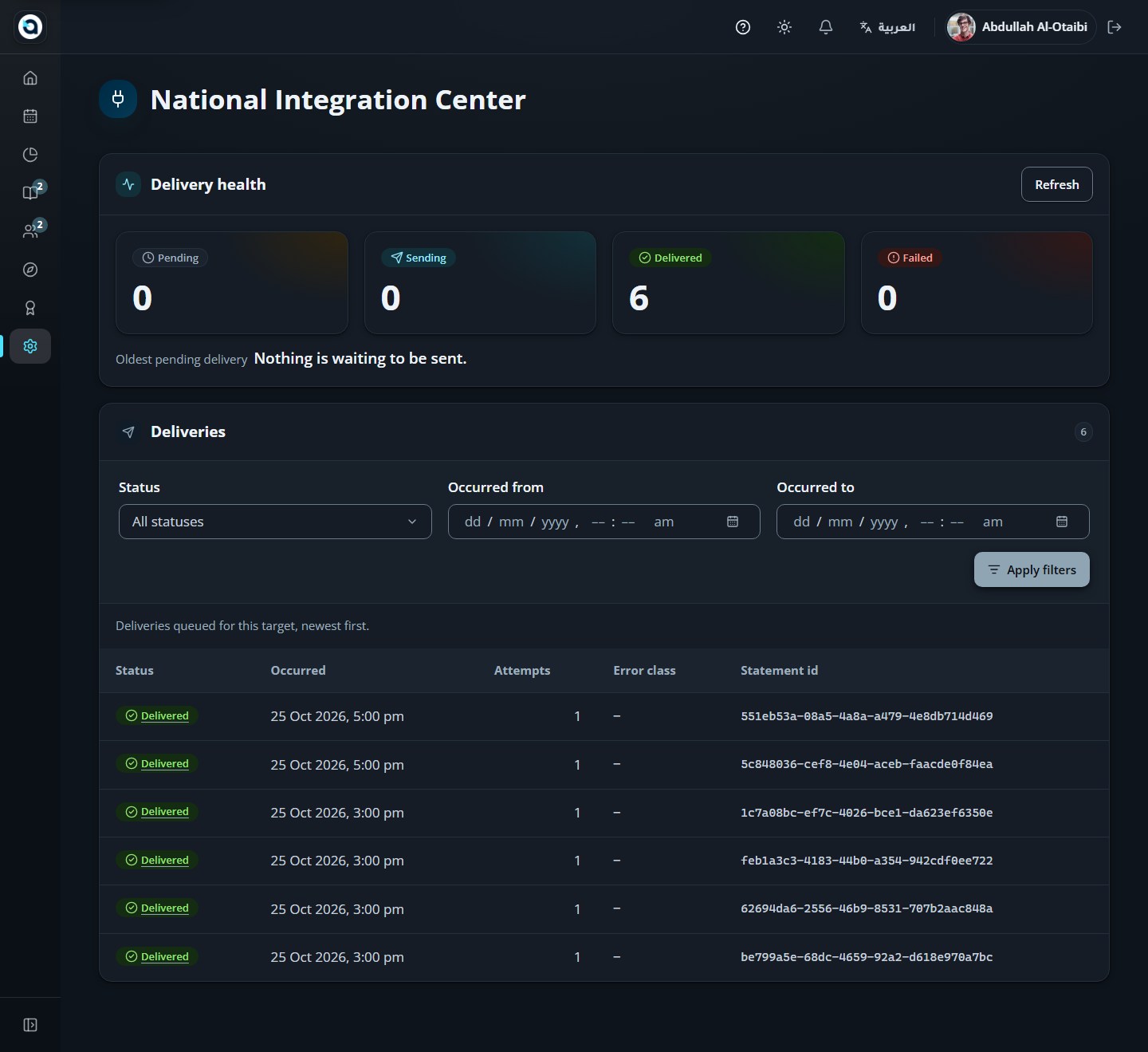Open the award ribbon icon in sidebar
The width and height of the screenshot is (1148, 1052).
(x=30, y=308)
